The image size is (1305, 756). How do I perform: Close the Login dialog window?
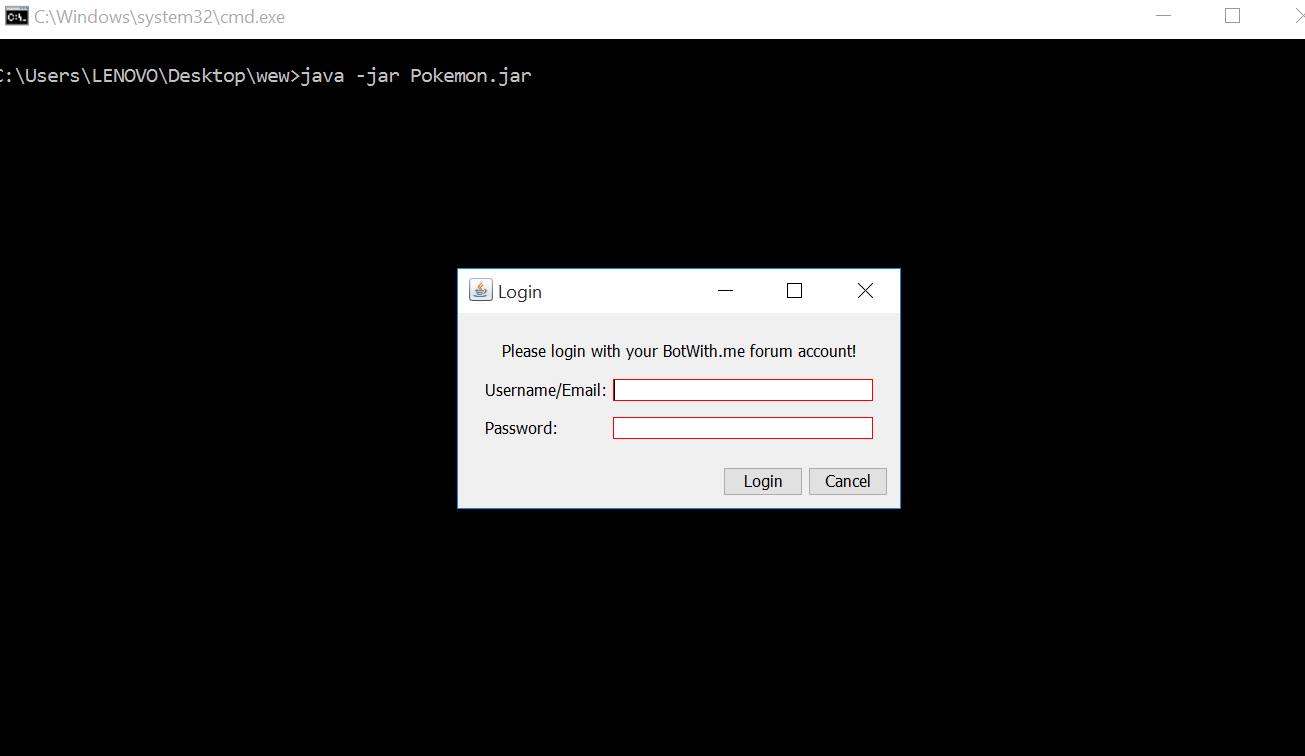point(865,291)
